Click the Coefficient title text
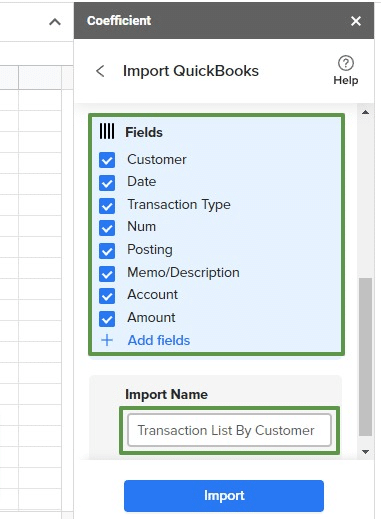This screenshot has height=519, width=381. pos(119,21)
